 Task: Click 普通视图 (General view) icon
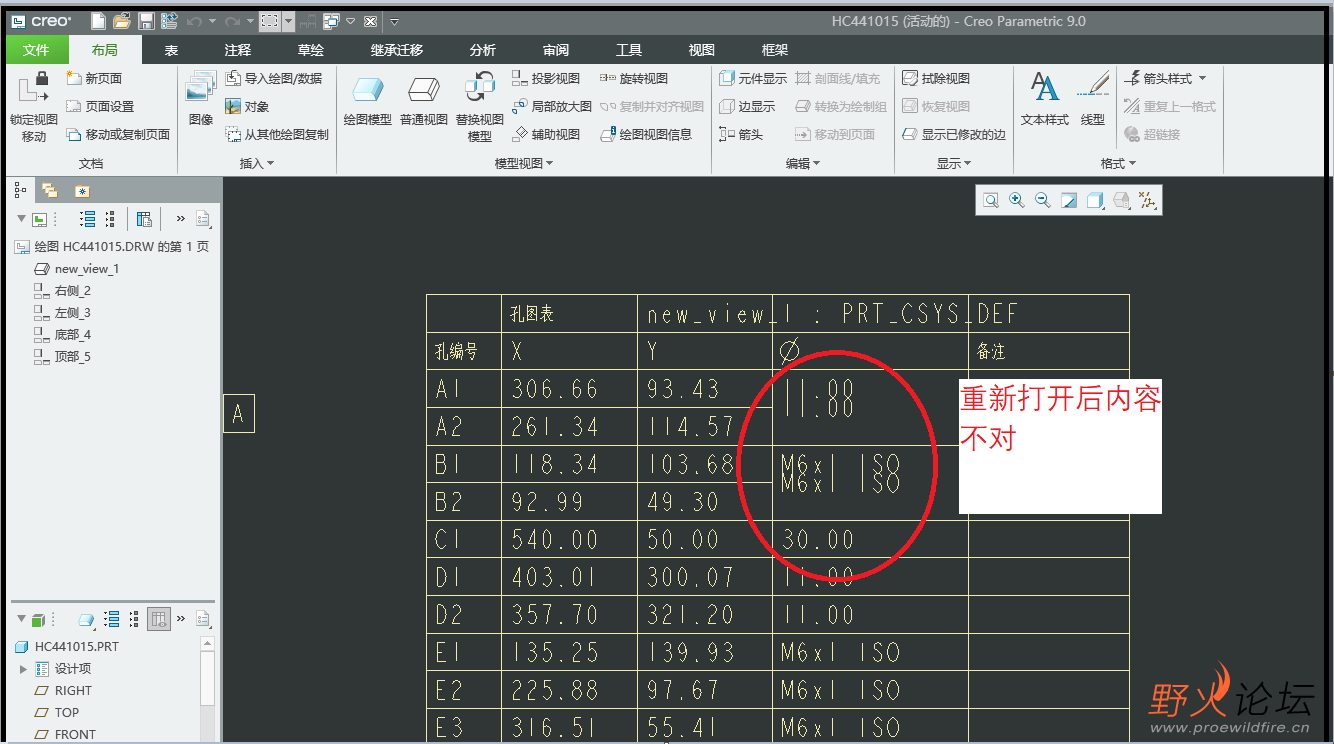pos(424,99)
